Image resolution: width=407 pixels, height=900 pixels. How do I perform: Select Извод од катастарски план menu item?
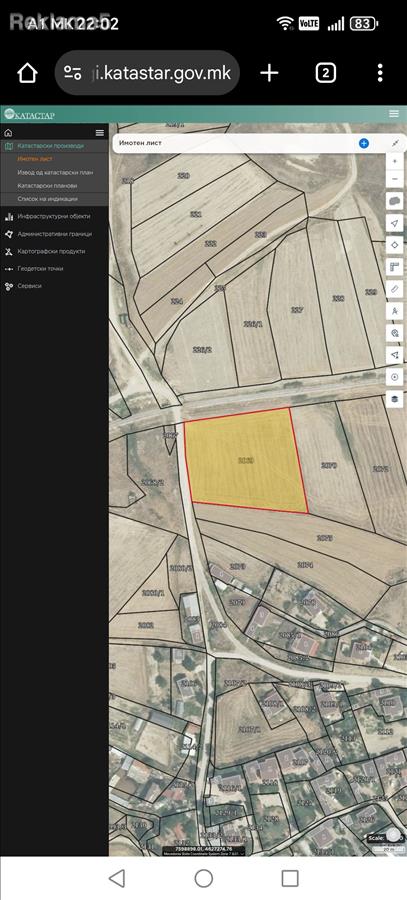click(55, 172)
